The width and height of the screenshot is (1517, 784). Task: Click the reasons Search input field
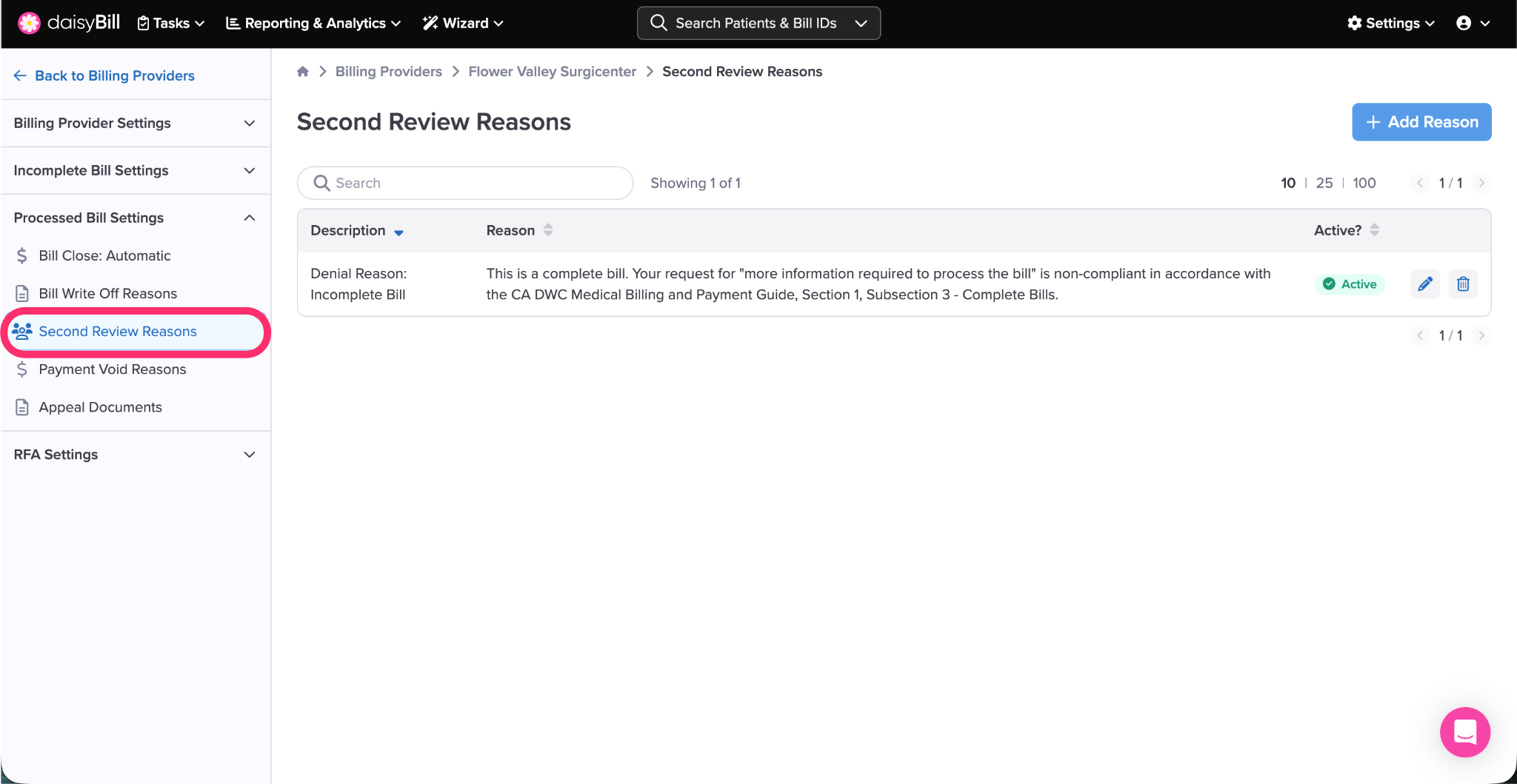point(474,183)
